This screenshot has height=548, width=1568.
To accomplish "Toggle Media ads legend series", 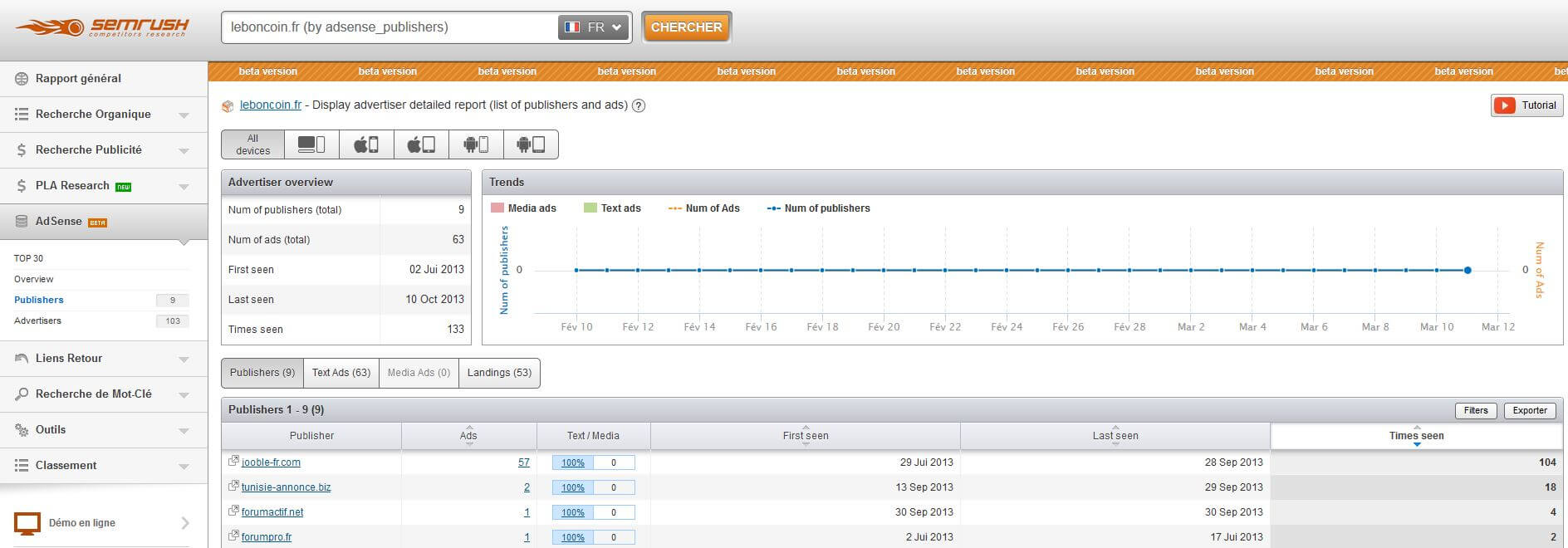I will click(x=523, y=208).
